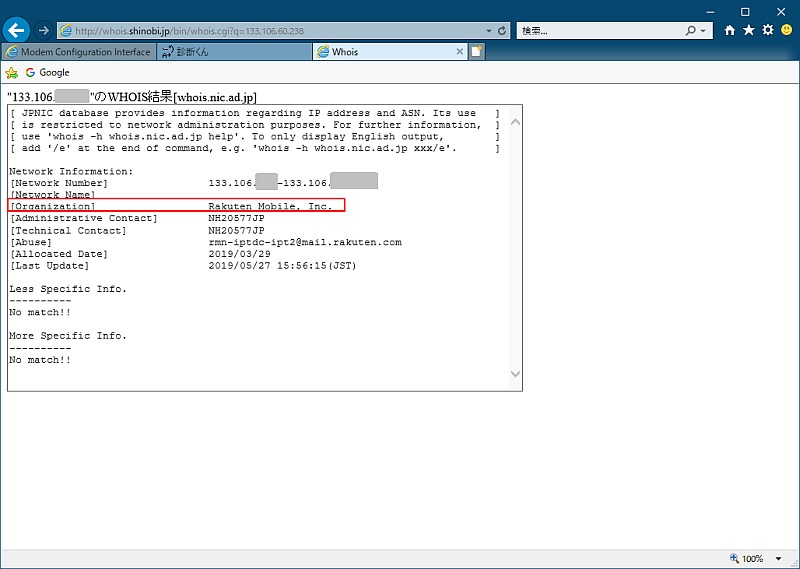Click Last Update value 2019/05/27 15:56:15(JST)
The height and width of the screenshot is (569, 800).
282,266
